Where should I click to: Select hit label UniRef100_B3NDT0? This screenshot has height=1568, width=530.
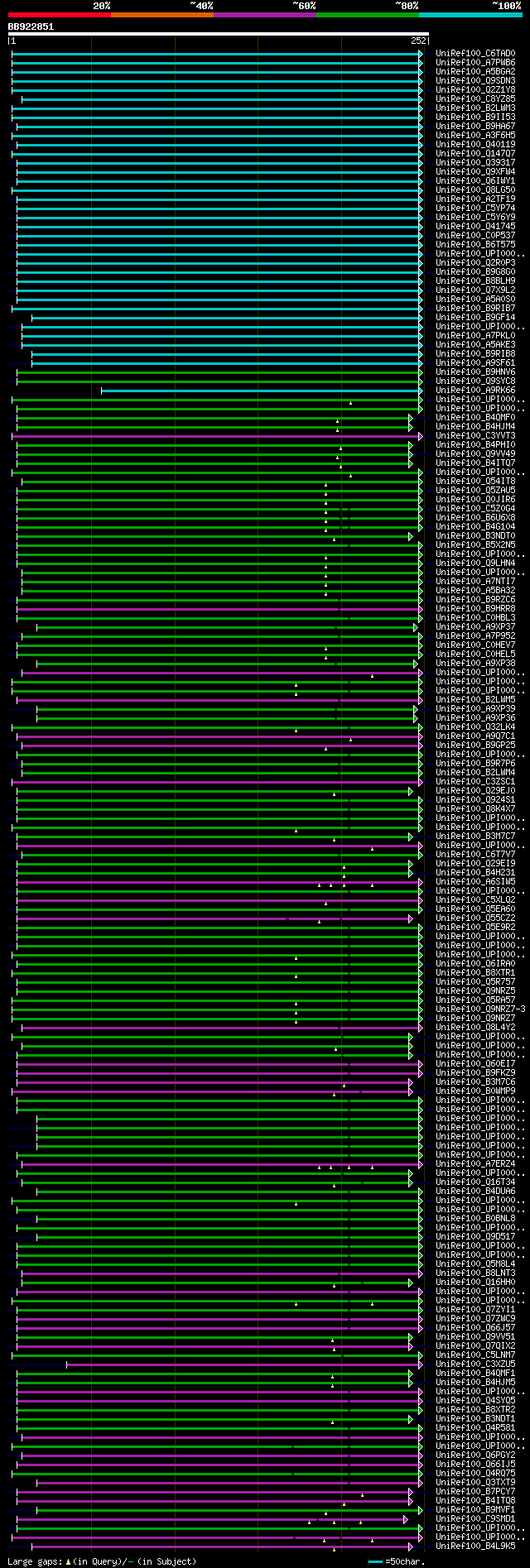tap(475, 536)
